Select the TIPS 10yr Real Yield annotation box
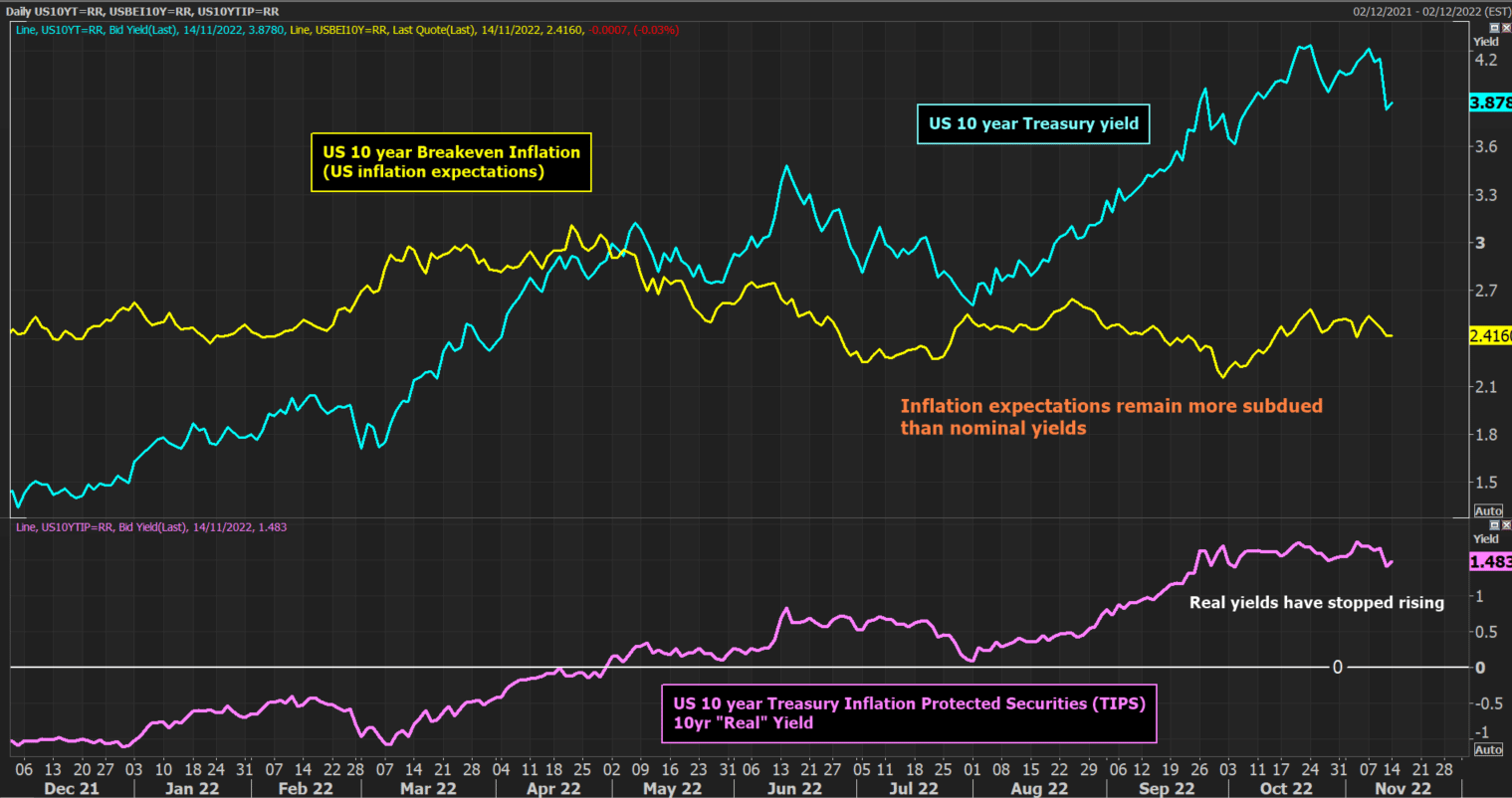 909,713
